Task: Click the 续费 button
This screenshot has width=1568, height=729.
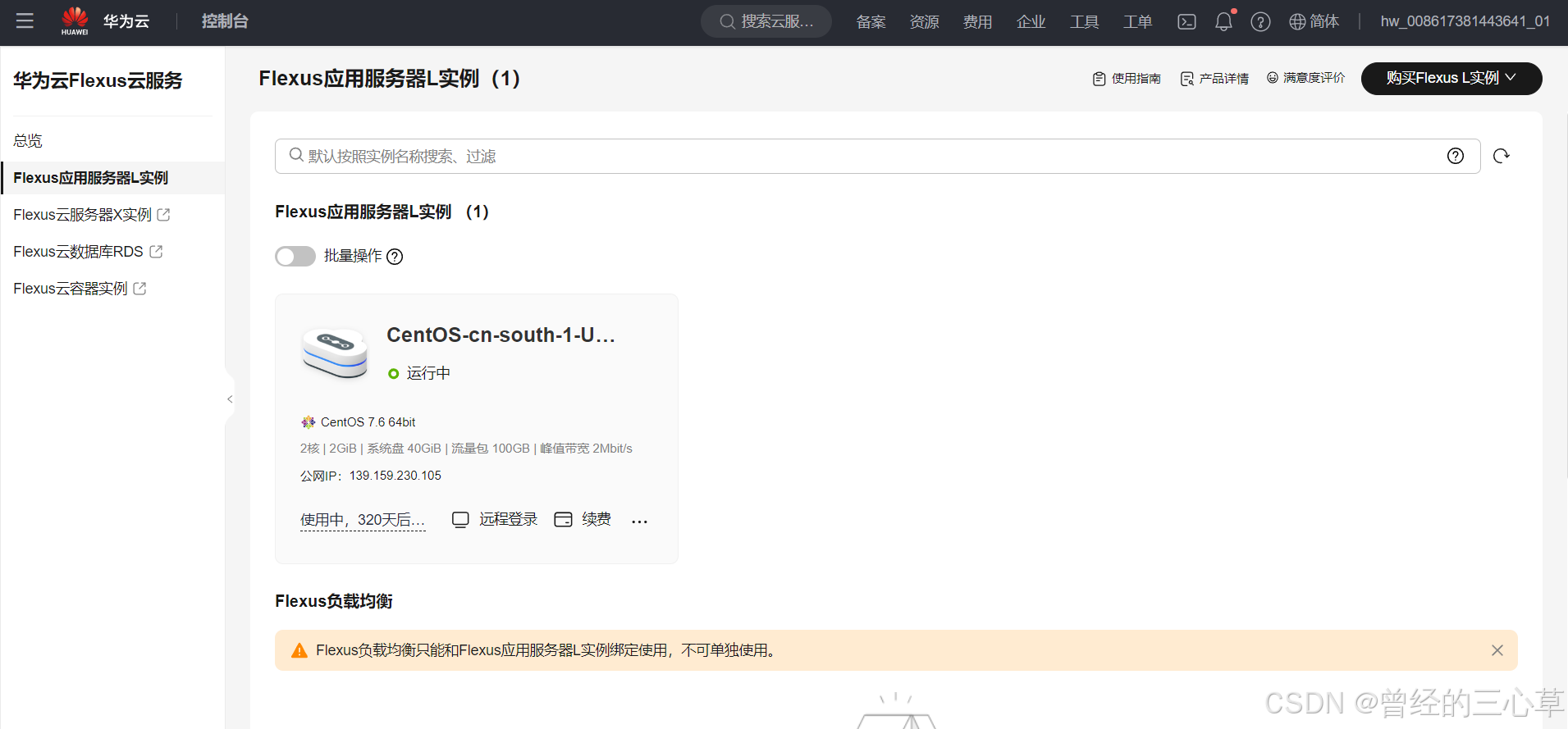Action: pos(597,519)
